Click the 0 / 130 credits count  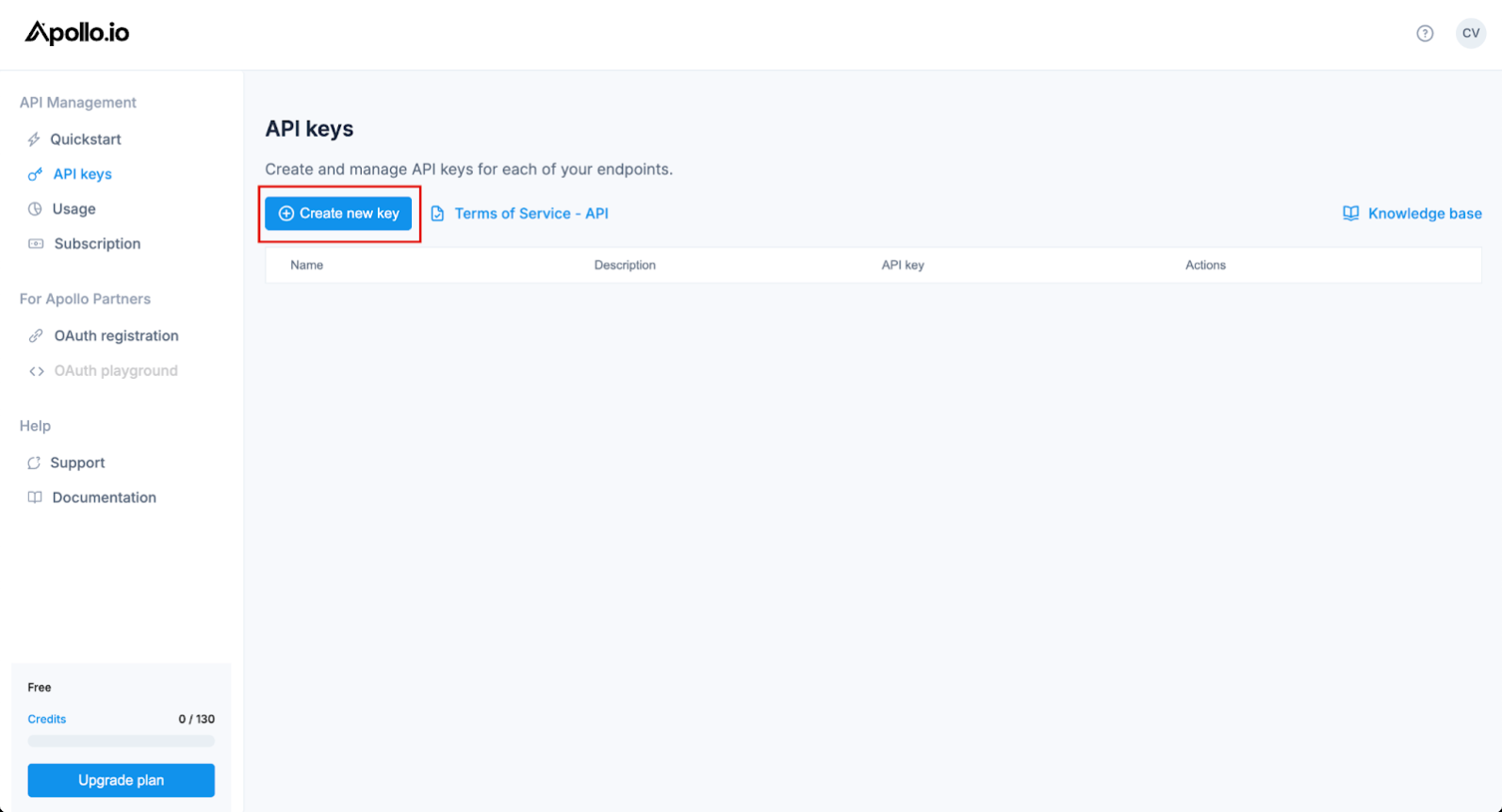(x=197, y=719)
